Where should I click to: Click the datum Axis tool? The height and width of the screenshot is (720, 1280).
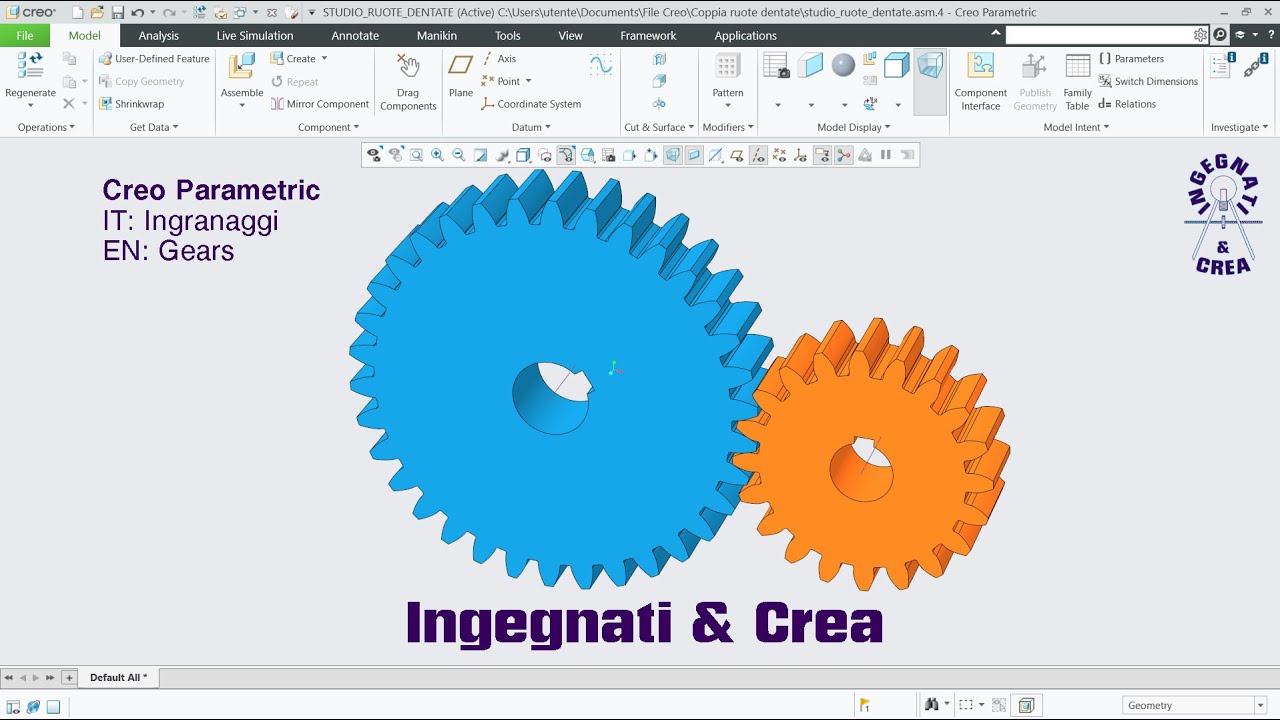[499, 59]
